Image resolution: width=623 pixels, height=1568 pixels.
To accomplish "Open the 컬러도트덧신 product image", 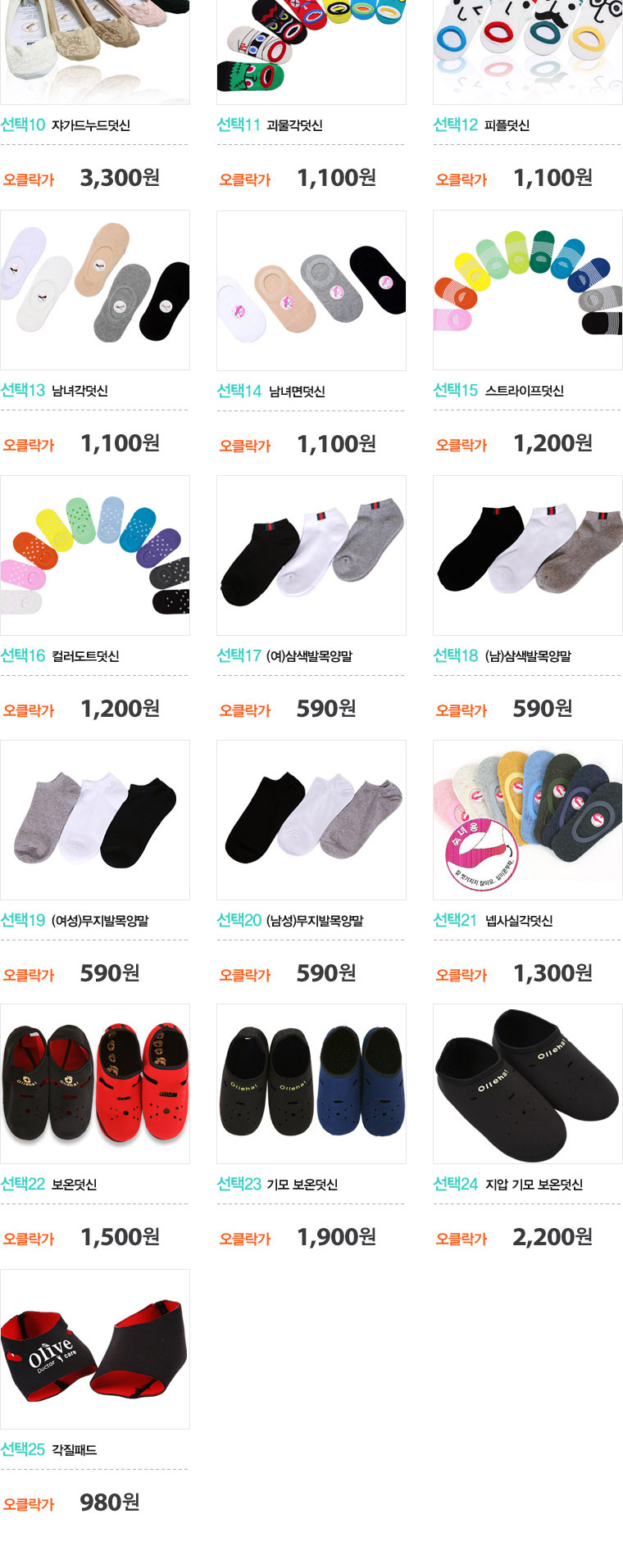I will click(95, 555).
